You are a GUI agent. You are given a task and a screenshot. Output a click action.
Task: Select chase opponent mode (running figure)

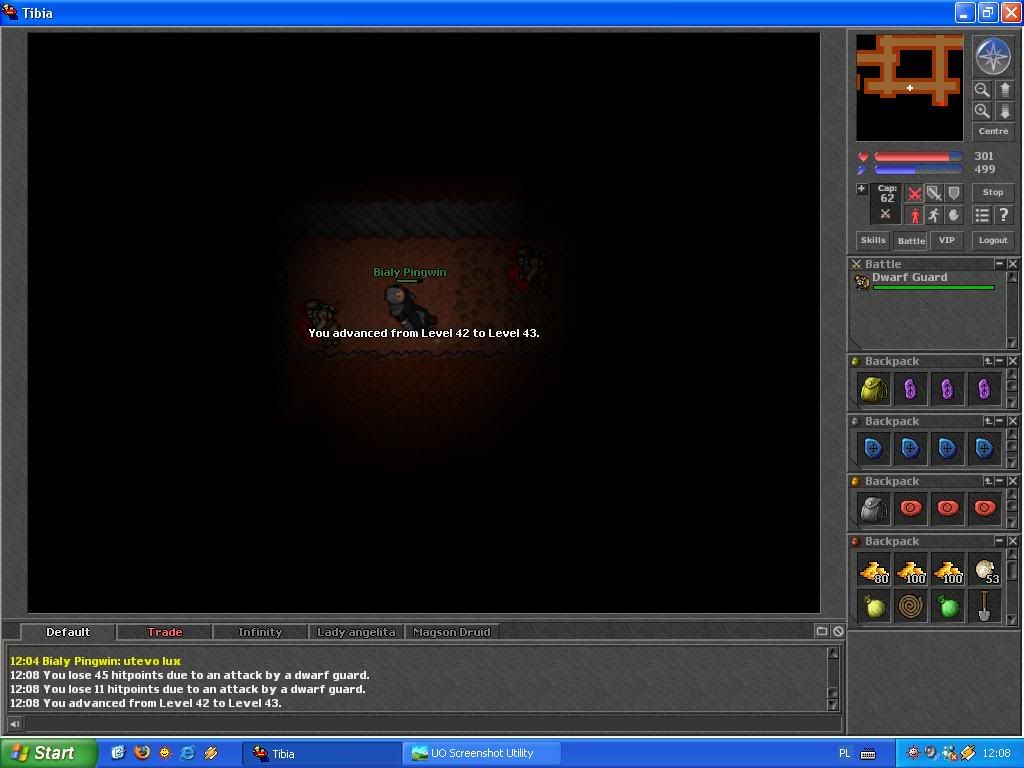[x=934, y=215]
